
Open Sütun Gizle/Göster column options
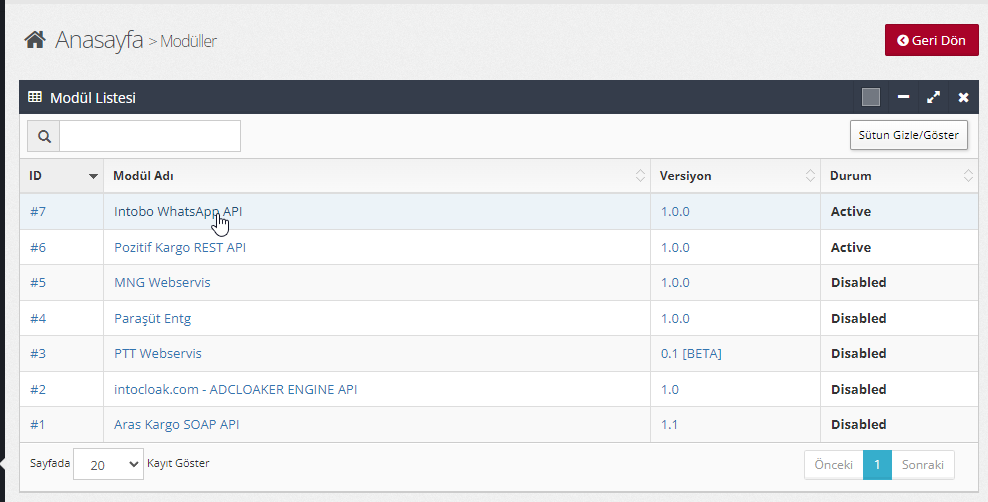[x=908, y=135]
